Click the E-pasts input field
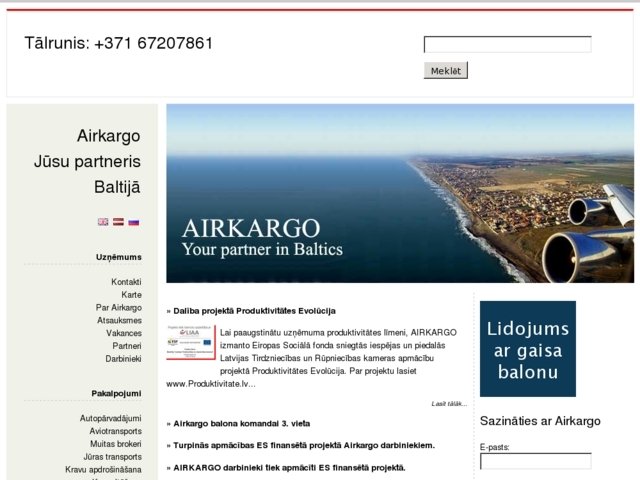The image size is (640, 480). pos(536,461)
